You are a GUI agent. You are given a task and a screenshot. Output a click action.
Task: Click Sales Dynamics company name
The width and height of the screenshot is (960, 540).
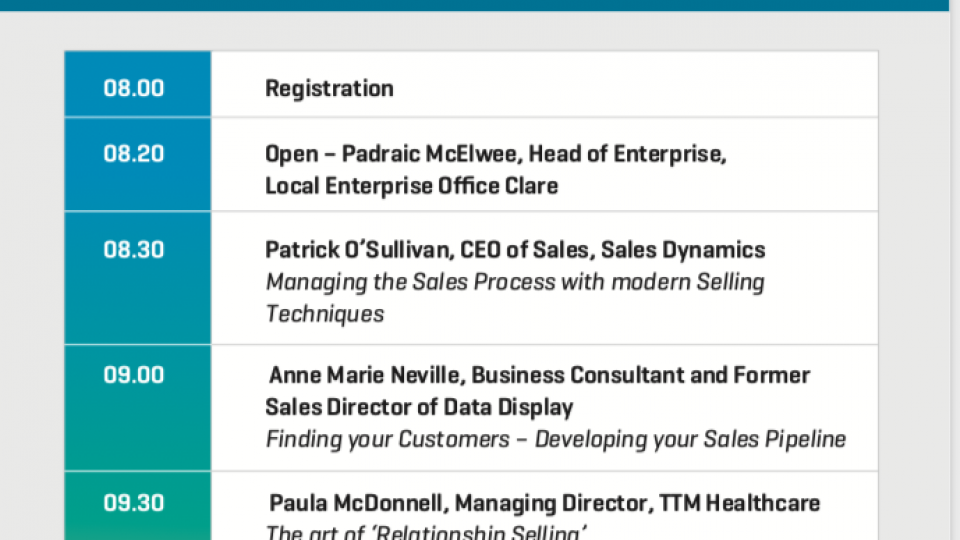(x=683, y=250)
